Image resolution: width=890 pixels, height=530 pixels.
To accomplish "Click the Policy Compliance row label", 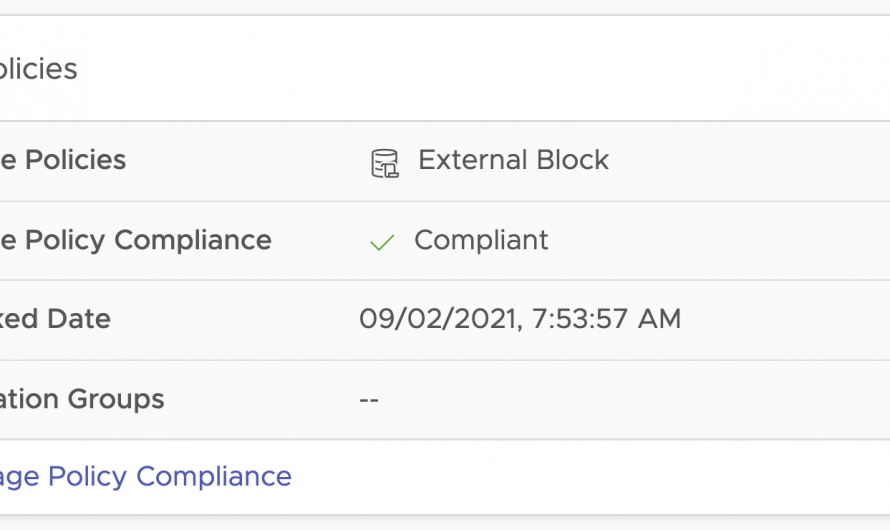I will tap(135, 240).
